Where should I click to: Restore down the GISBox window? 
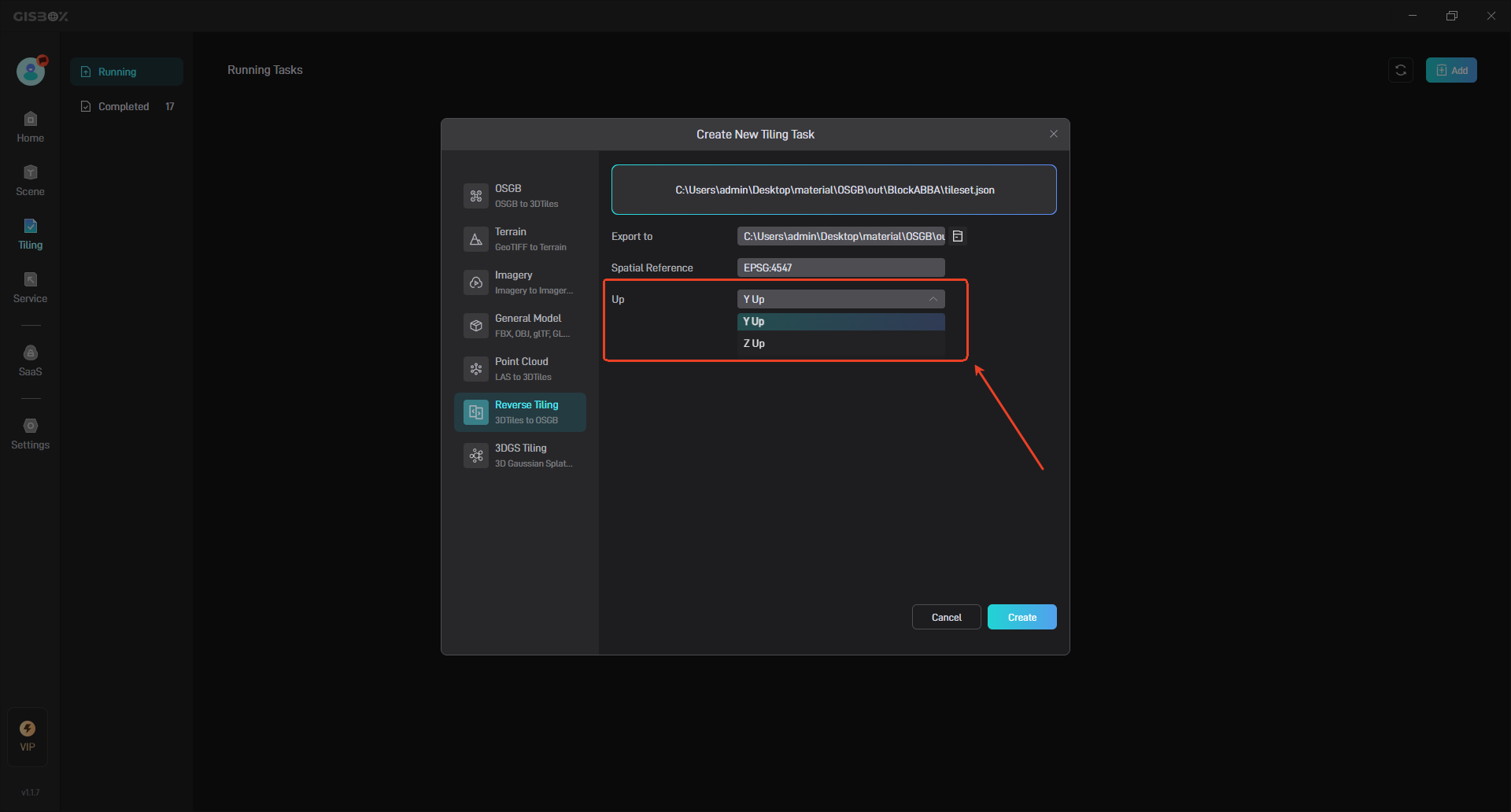click(x=1452, y=16)
